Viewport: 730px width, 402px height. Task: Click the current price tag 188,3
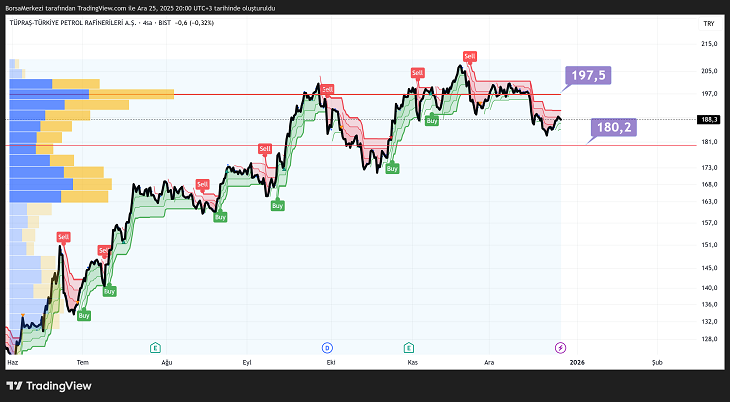tap(708, 119)
